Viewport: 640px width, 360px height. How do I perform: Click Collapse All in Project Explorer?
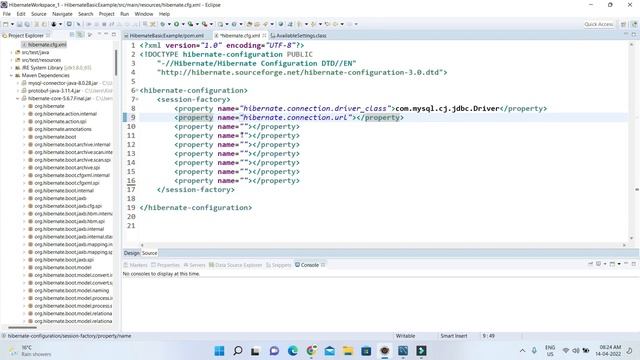[x=72, y=35]
